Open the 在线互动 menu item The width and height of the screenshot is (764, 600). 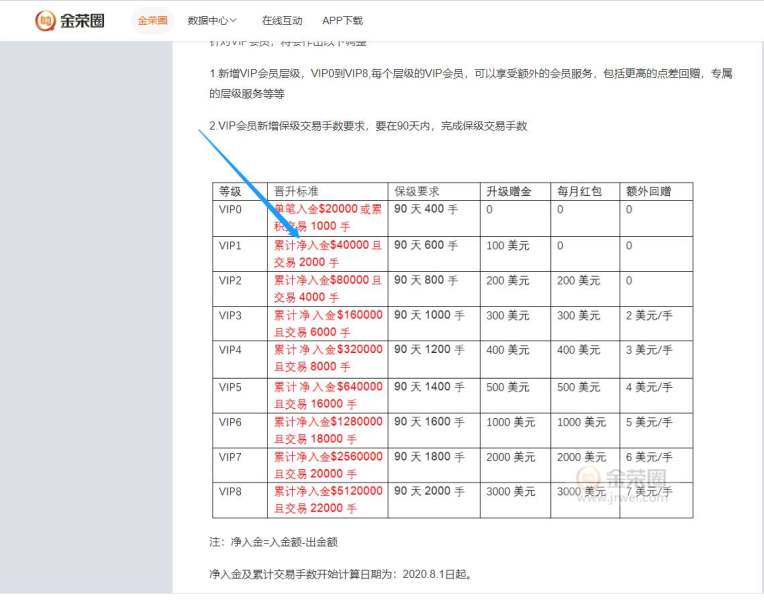pyautogui.click(x=282, y=20)
